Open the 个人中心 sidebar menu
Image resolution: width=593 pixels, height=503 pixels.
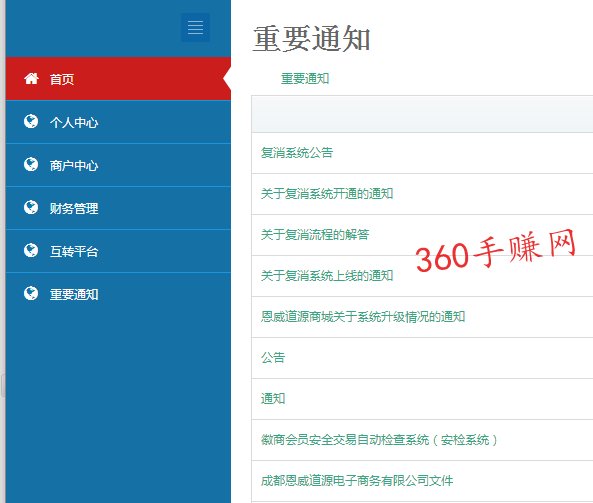pos(118,122)
